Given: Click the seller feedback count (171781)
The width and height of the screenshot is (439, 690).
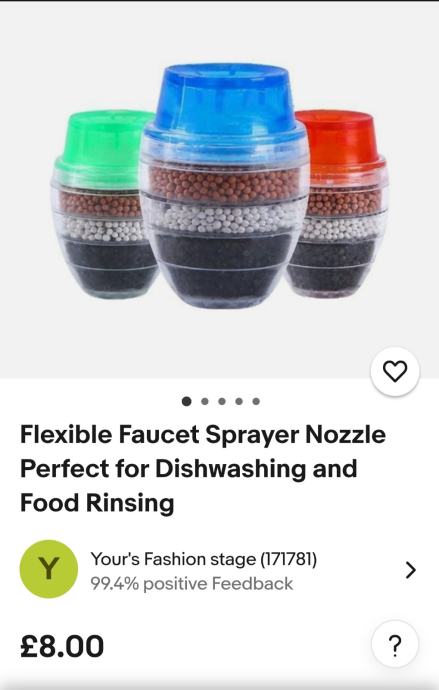Looking at the screenshot, I should [289, 559].
